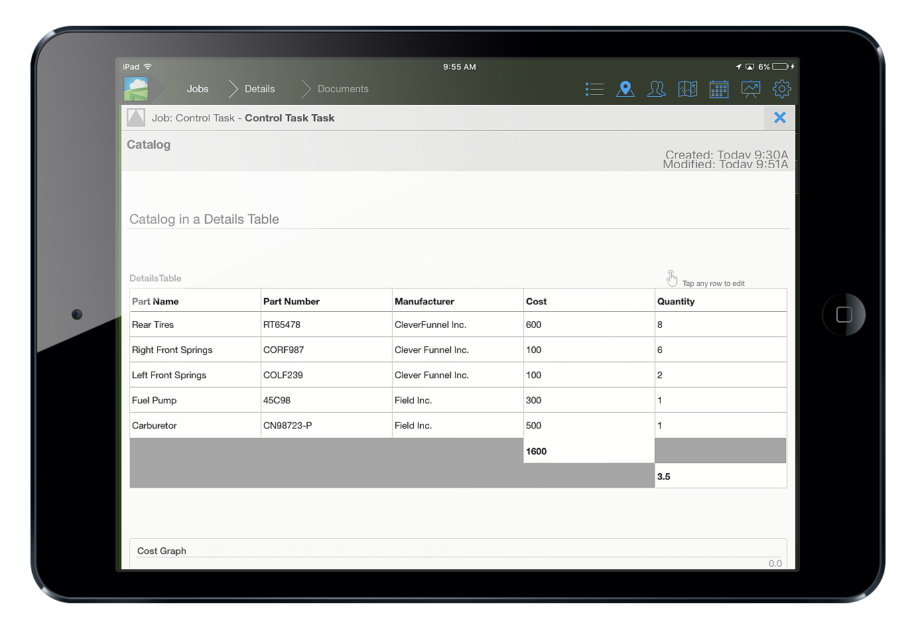Viewport: 920px width, 633px height.
Task: Tap the job thumbnail icon beside title
Action: pyautogui.click(x=136, y=118)
